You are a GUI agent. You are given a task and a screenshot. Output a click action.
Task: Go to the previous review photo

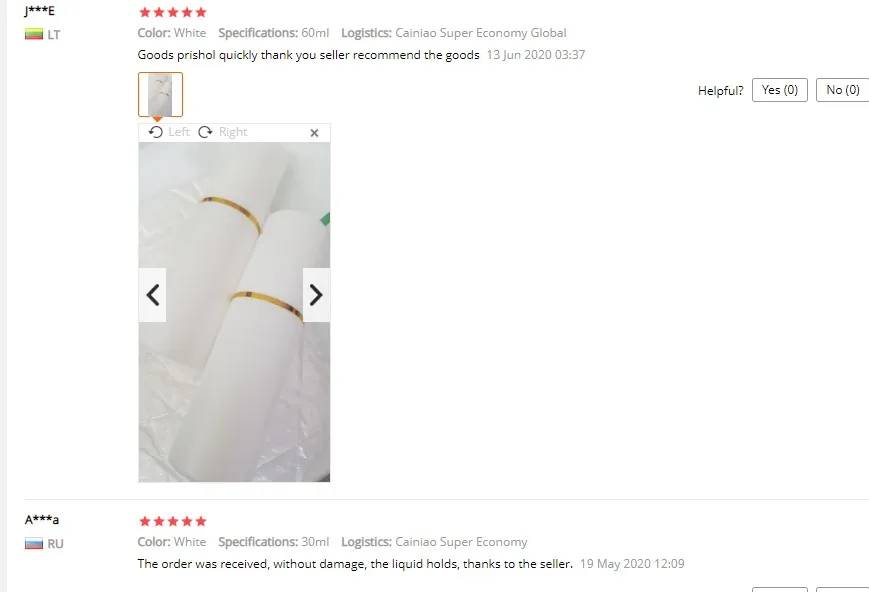[x=152, y=295]
